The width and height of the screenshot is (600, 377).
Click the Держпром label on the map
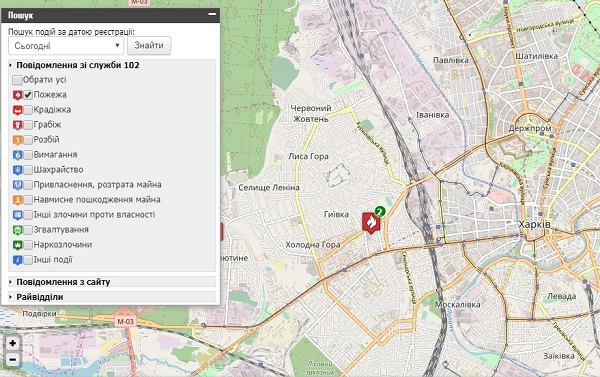(530, 128)
